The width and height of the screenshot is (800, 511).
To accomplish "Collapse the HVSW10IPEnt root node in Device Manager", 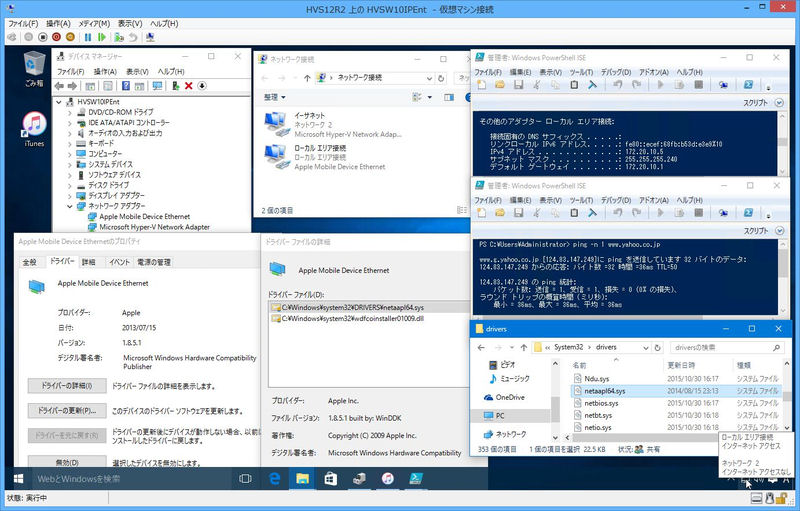I will (x=59, y=102).
